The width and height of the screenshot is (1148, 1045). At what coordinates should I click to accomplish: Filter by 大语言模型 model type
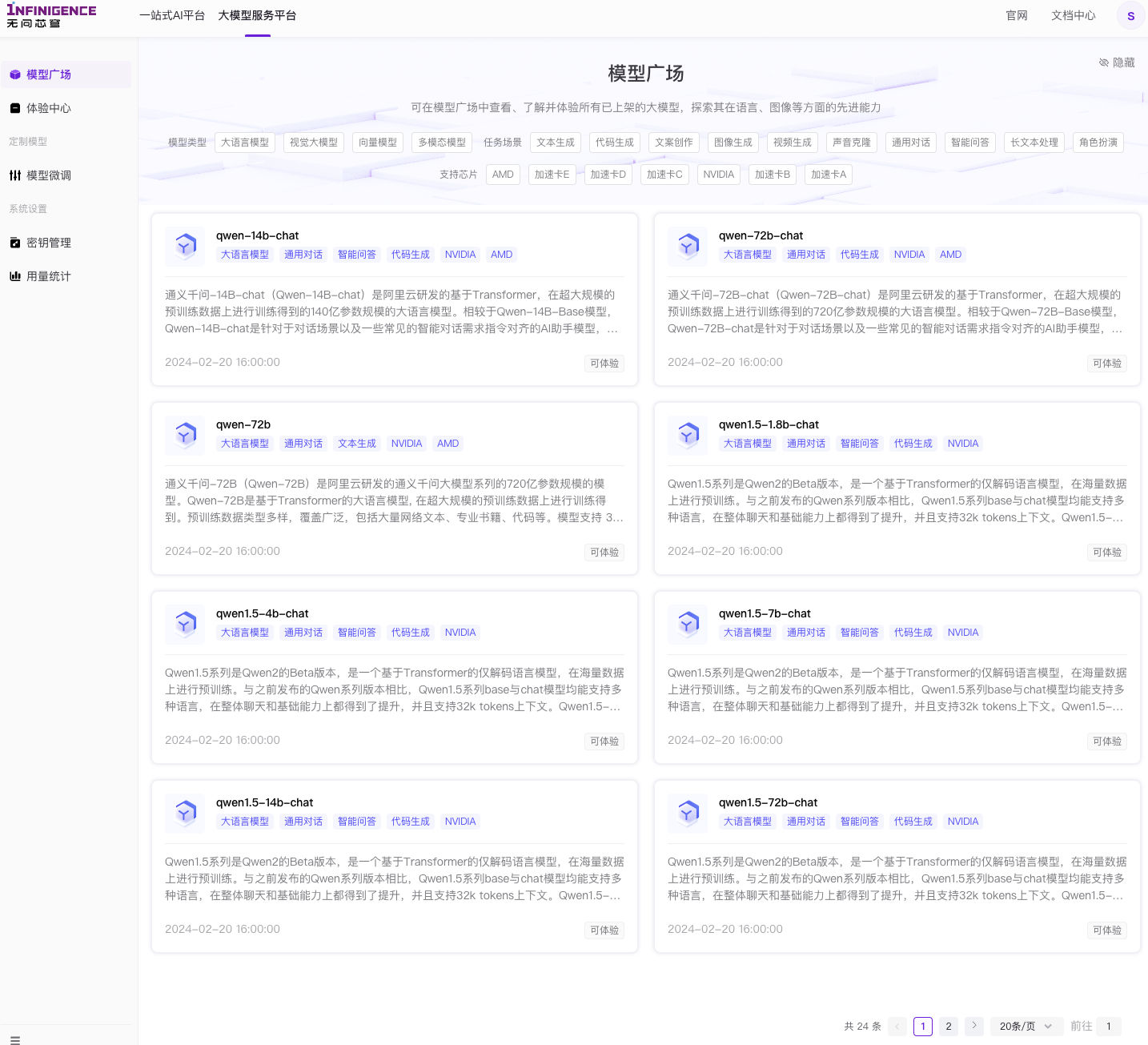point(245,143)
